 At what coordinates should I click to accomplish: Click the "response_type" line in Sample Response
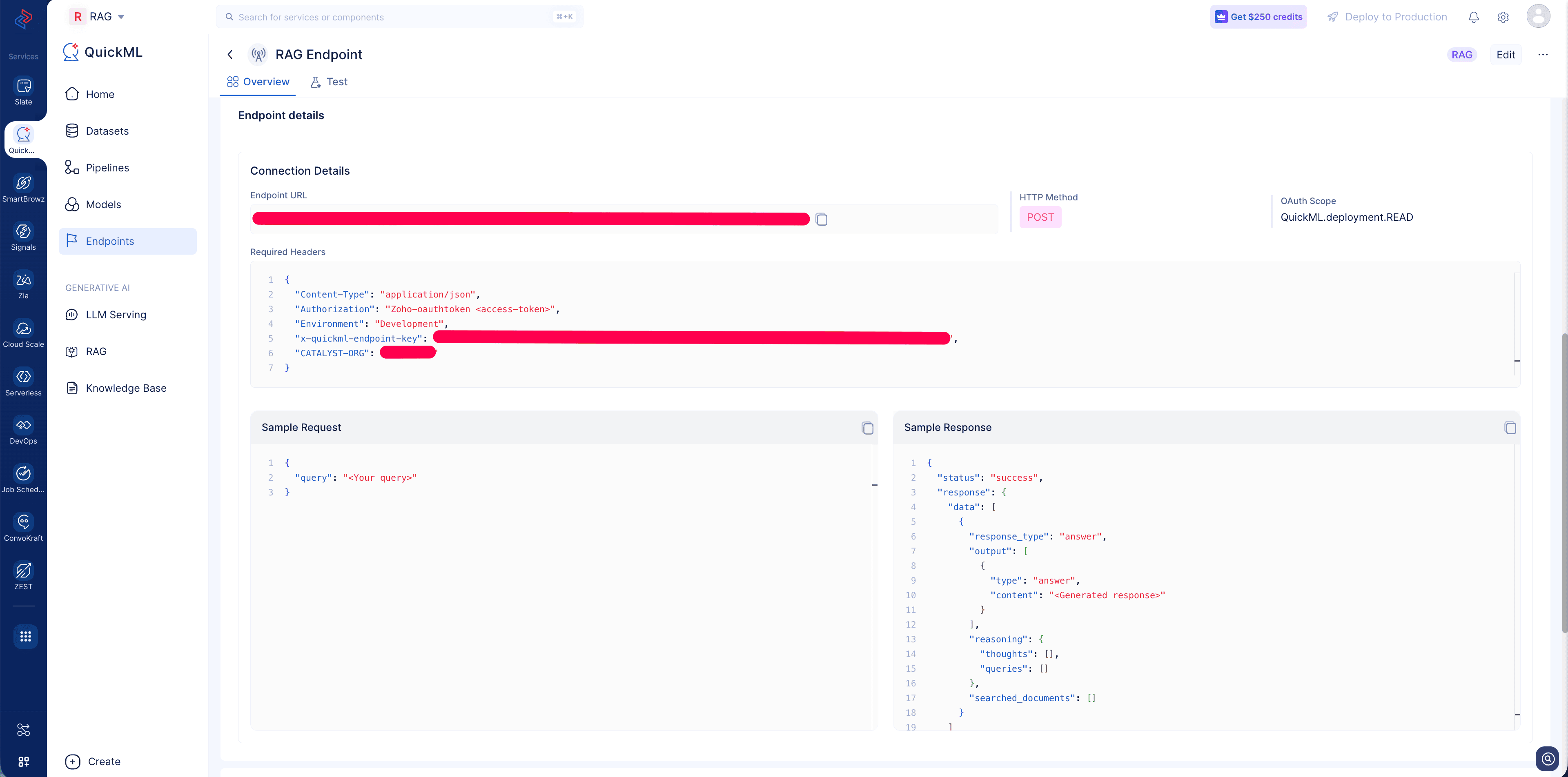1038,537
